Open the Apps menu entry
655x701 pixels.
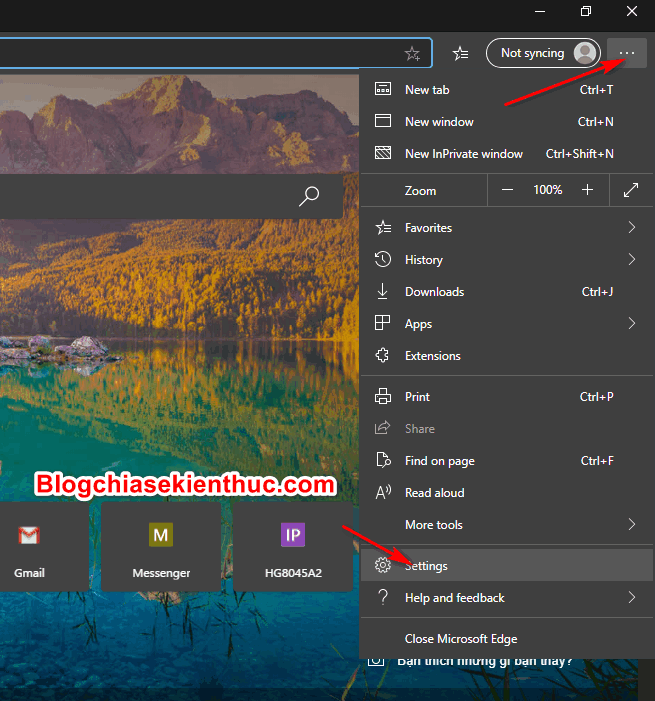pyautogui.click(x=506, y=323)
